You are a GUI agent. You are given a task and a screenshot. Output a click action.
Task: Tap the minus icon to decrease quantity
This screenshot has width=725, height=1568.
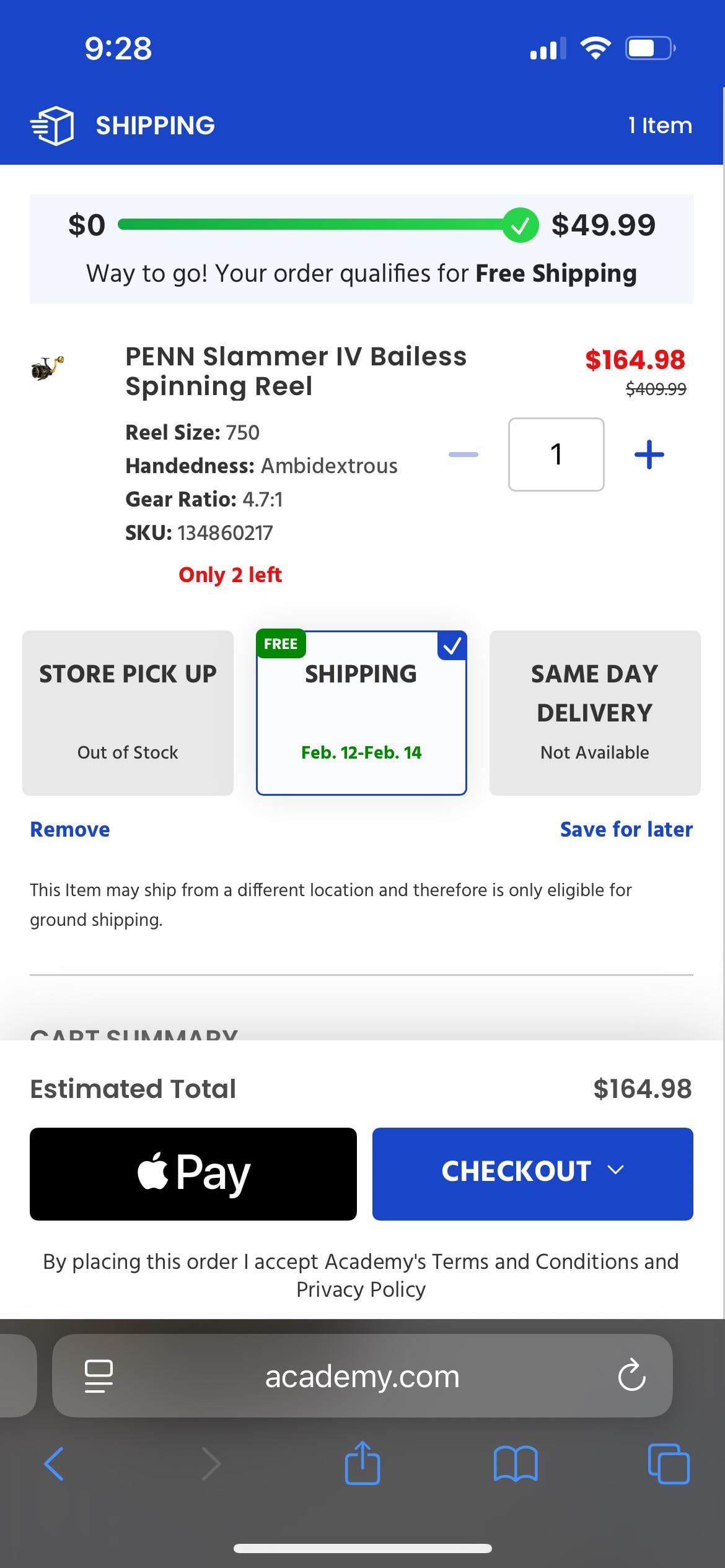[x=464, y=455]
